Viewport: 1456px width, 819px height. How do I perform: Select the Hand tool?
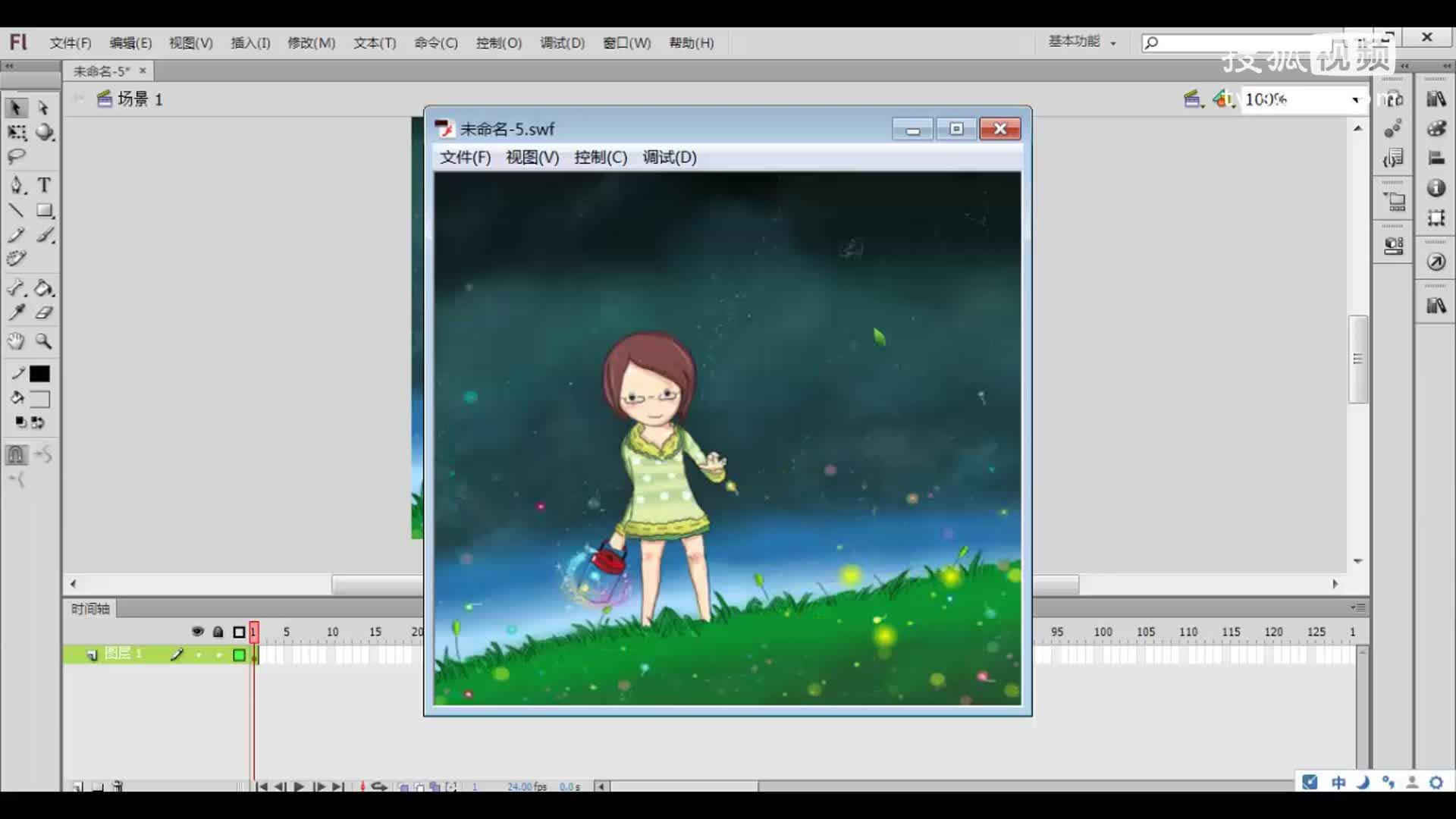17,342
